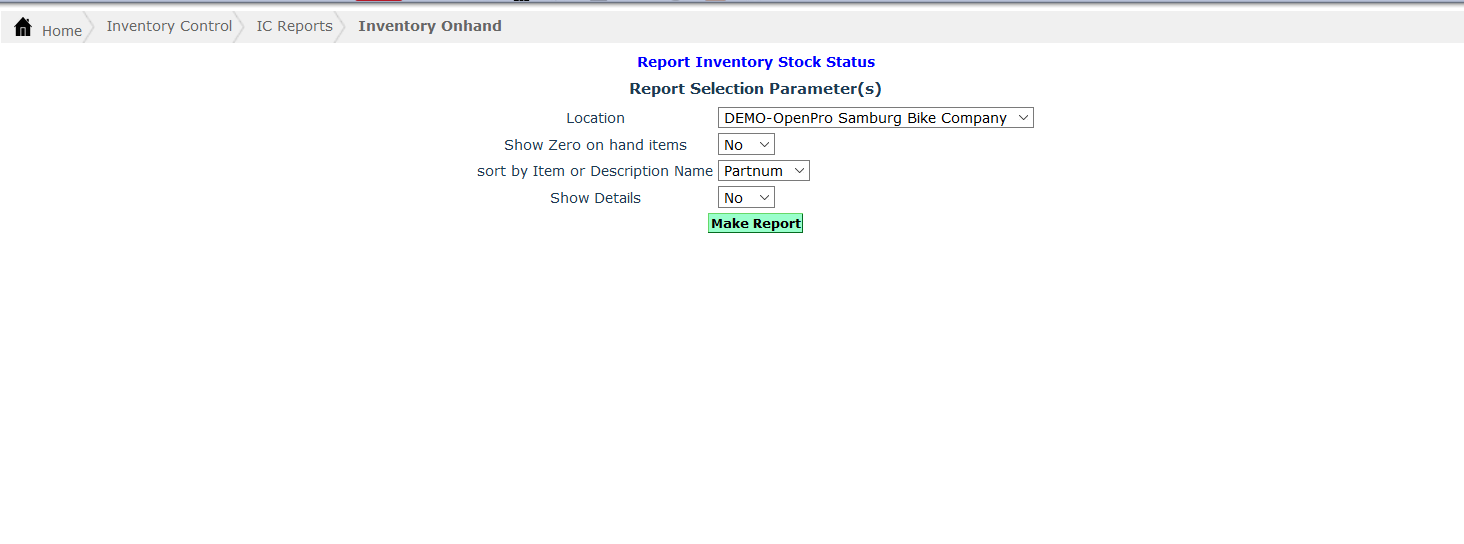Click the Home house icon
The width and height of the screenshot is (1464, 544).
pyautogui.click(x=23, y=27)
